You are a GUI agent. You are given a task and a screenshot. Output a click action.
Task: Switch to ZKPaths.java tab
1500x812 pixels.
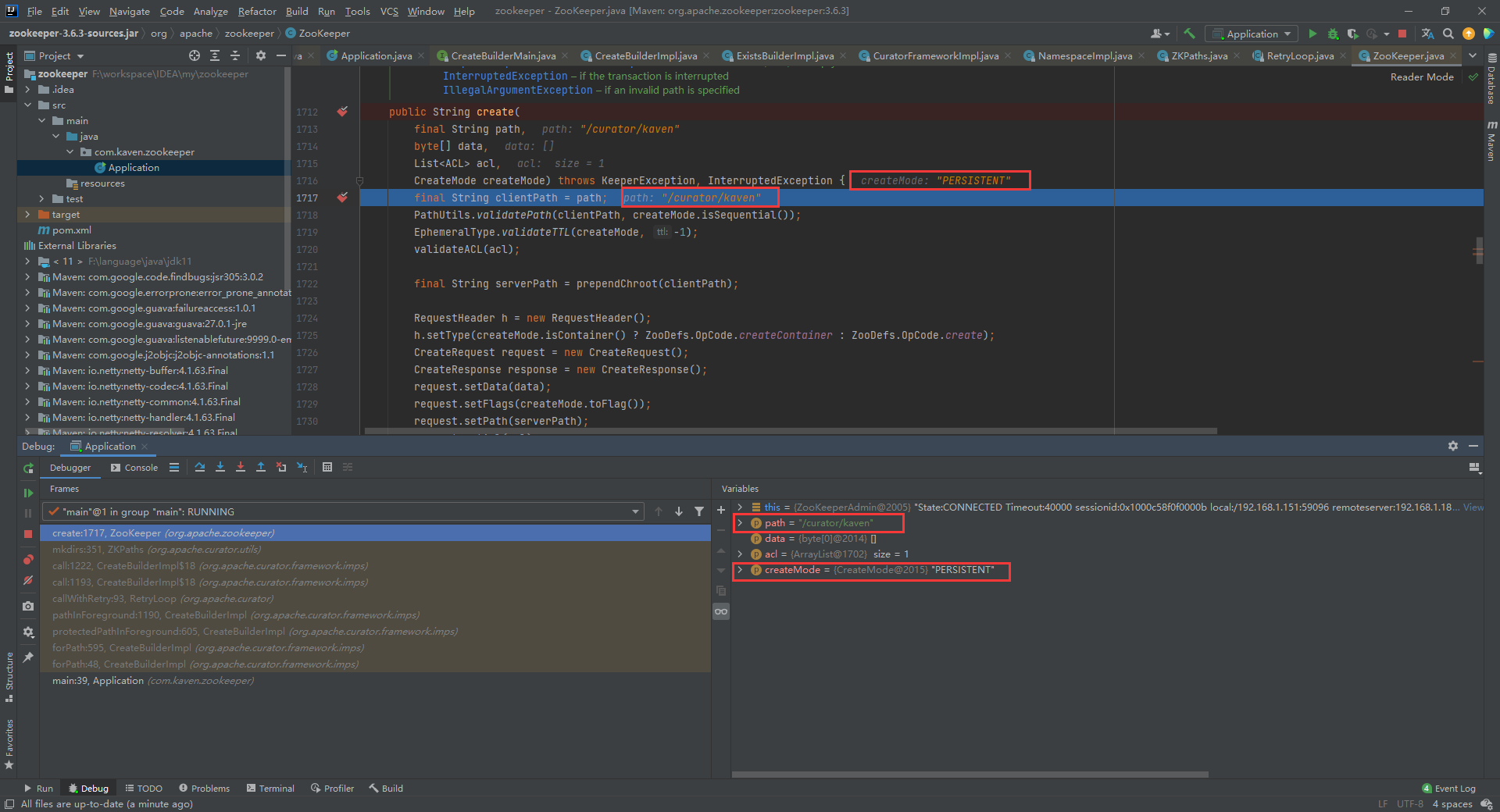(1199, 55)
